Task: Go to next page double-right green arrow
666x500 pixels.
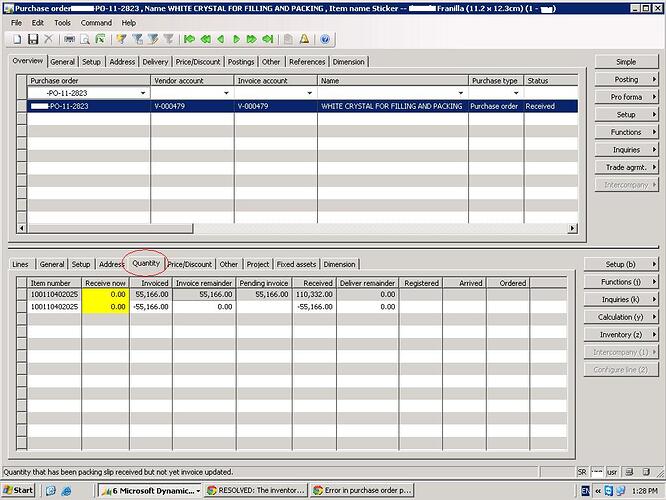Action: point(251,40)
